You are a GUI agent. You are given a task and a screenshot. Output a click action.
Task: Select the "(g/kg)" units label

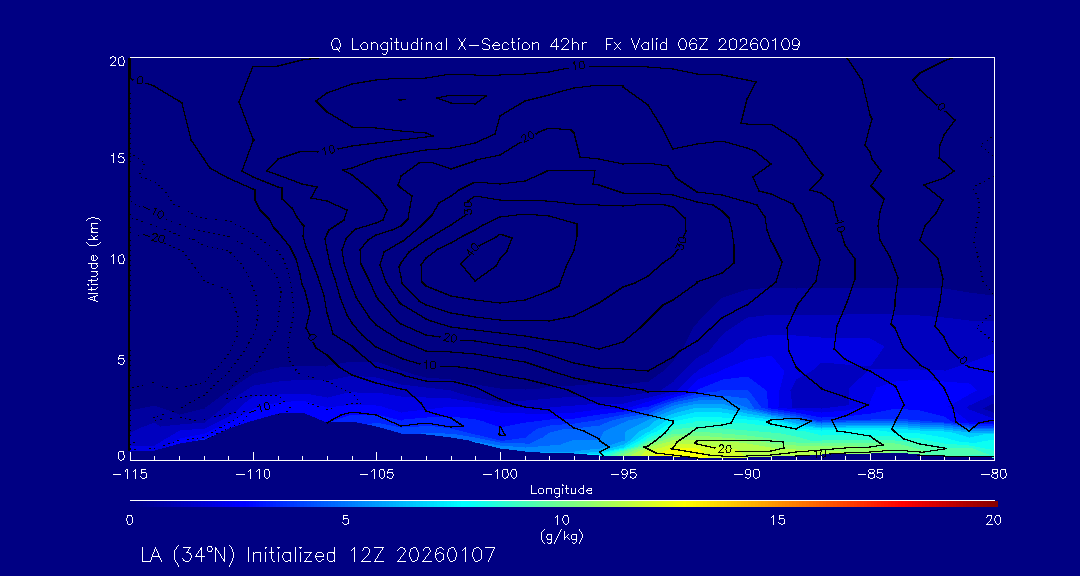[561, 537]
